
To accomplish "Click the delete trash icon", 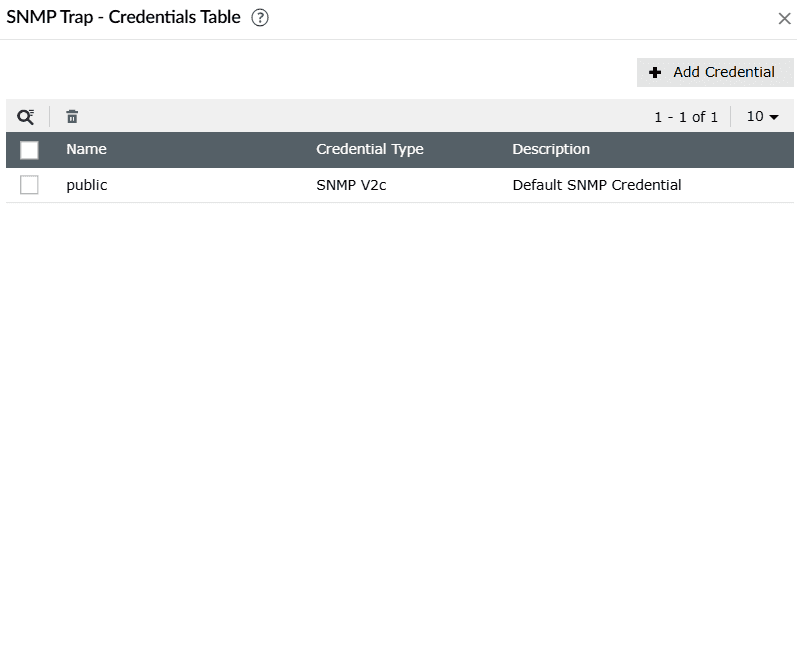I will 72,117.
